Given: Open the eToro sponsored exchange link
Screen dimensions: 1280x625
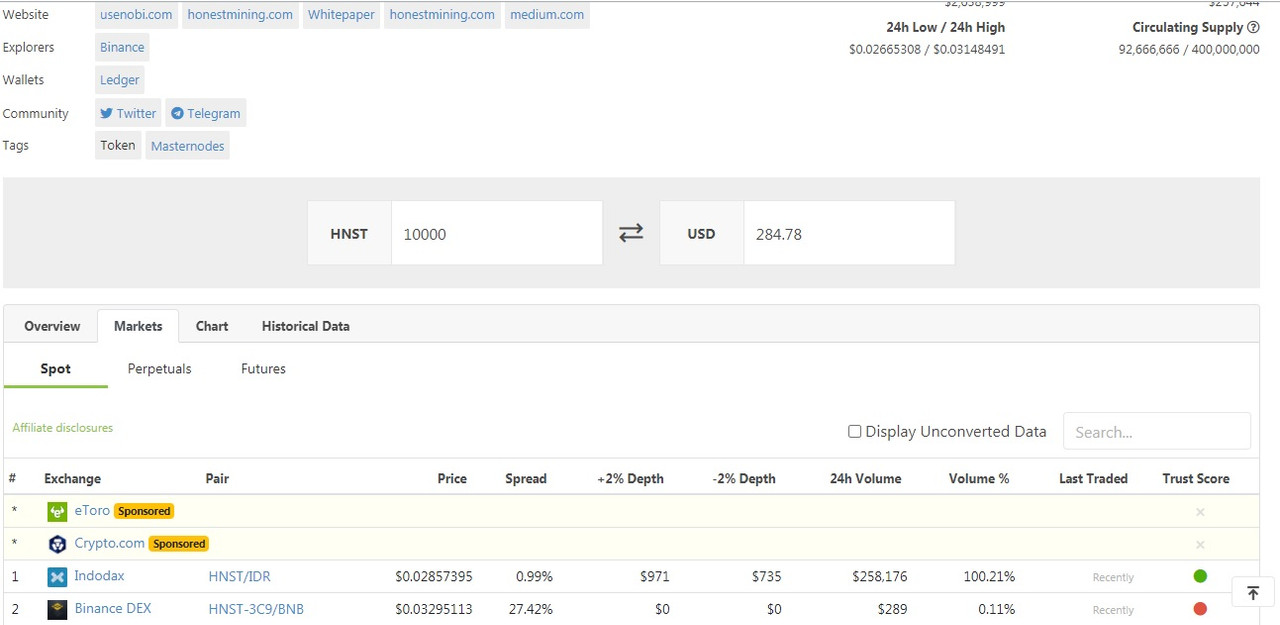Looking at the screenshot, I should (92, 511).
